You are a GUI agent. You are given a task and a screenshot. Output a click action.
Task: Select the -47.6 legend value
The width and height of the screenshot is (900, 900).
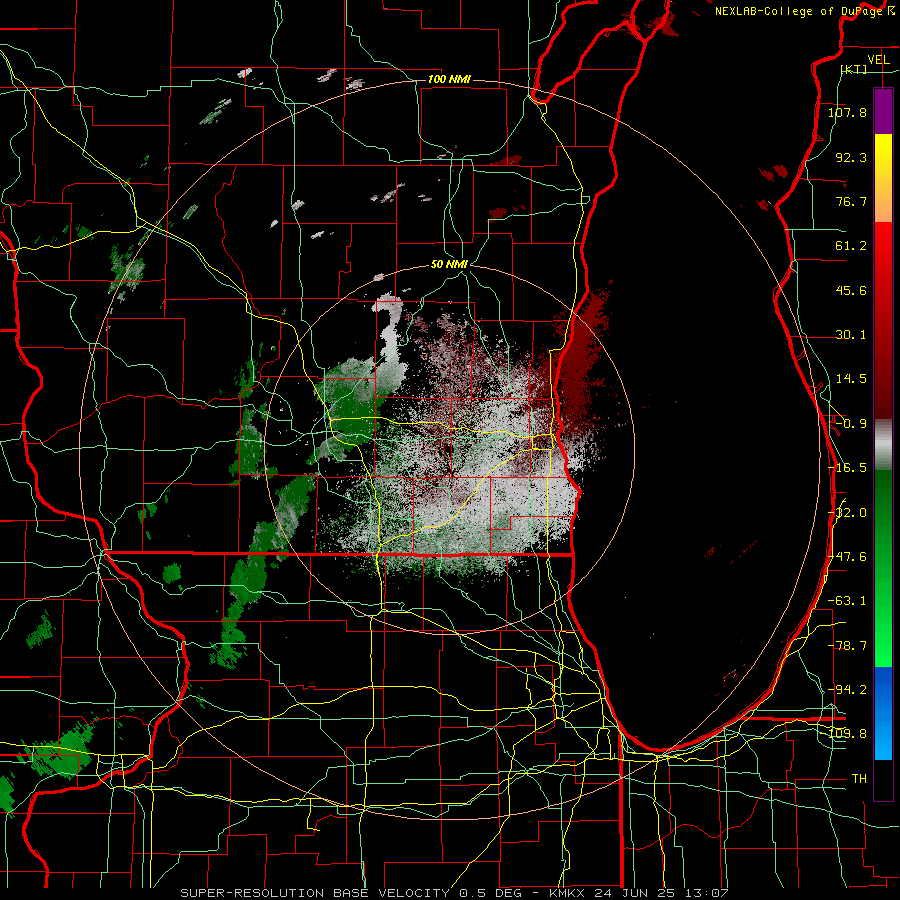847,556
